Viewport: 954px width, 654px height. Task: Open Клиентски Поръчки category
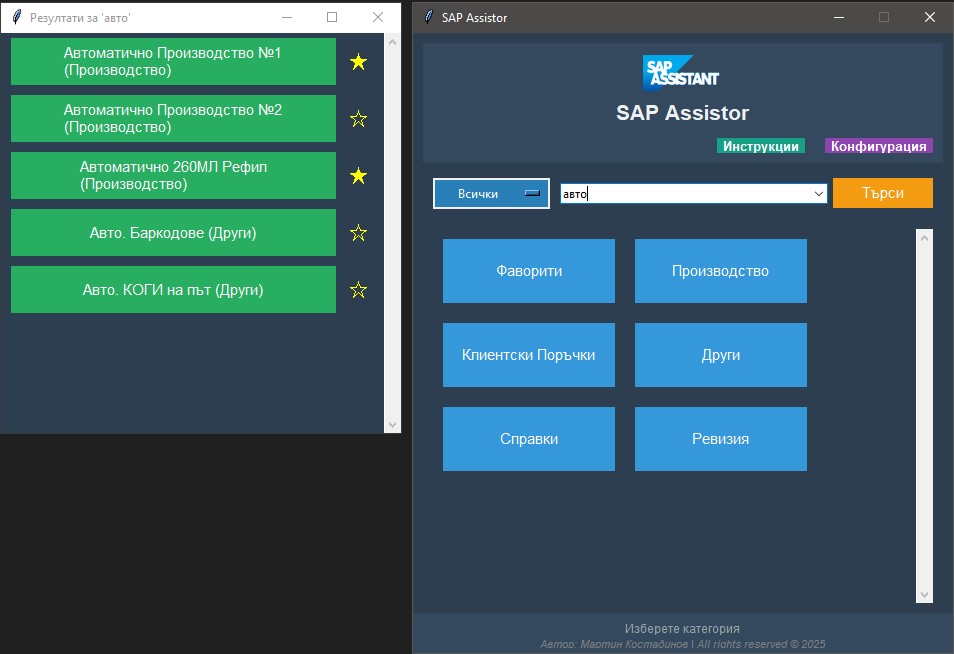pyautogui.click(x=529, y=355)
